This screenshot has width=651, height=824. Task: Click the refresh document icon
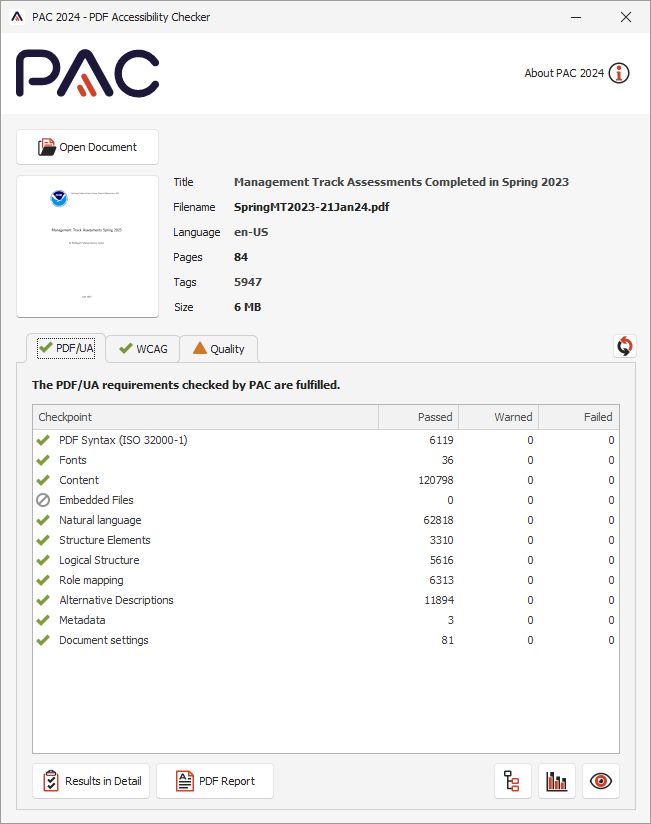pos(625,346)
